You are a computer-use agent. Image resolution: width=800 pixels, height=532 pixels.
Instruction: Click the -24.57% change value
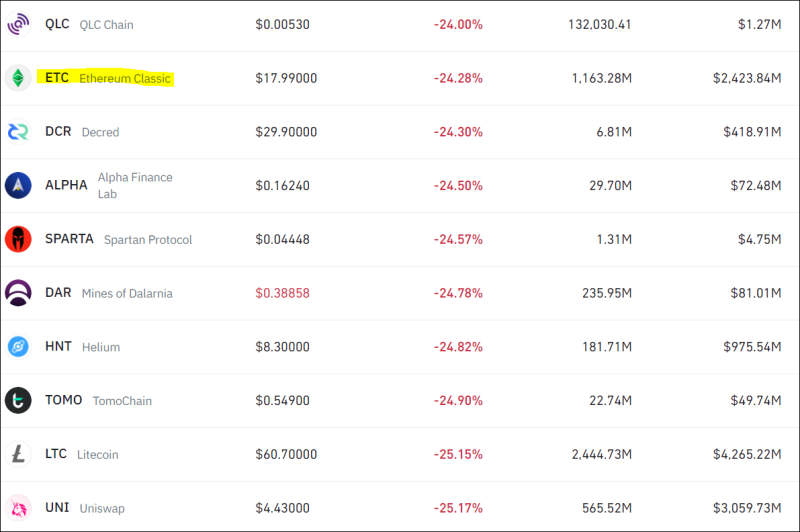tap(458, 239)
